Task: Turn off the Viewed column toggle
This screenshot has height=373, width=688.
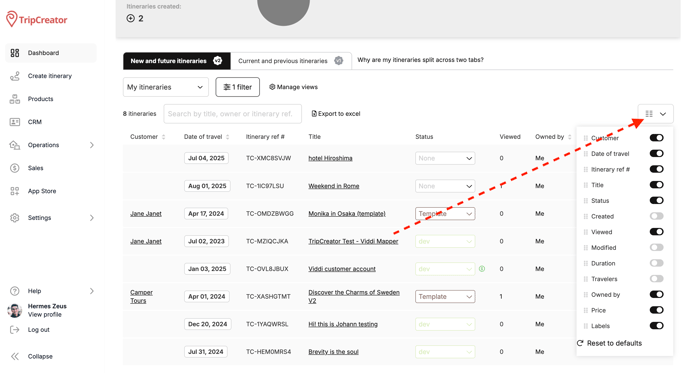Action: pyautogui.click(x=656, y=232)
